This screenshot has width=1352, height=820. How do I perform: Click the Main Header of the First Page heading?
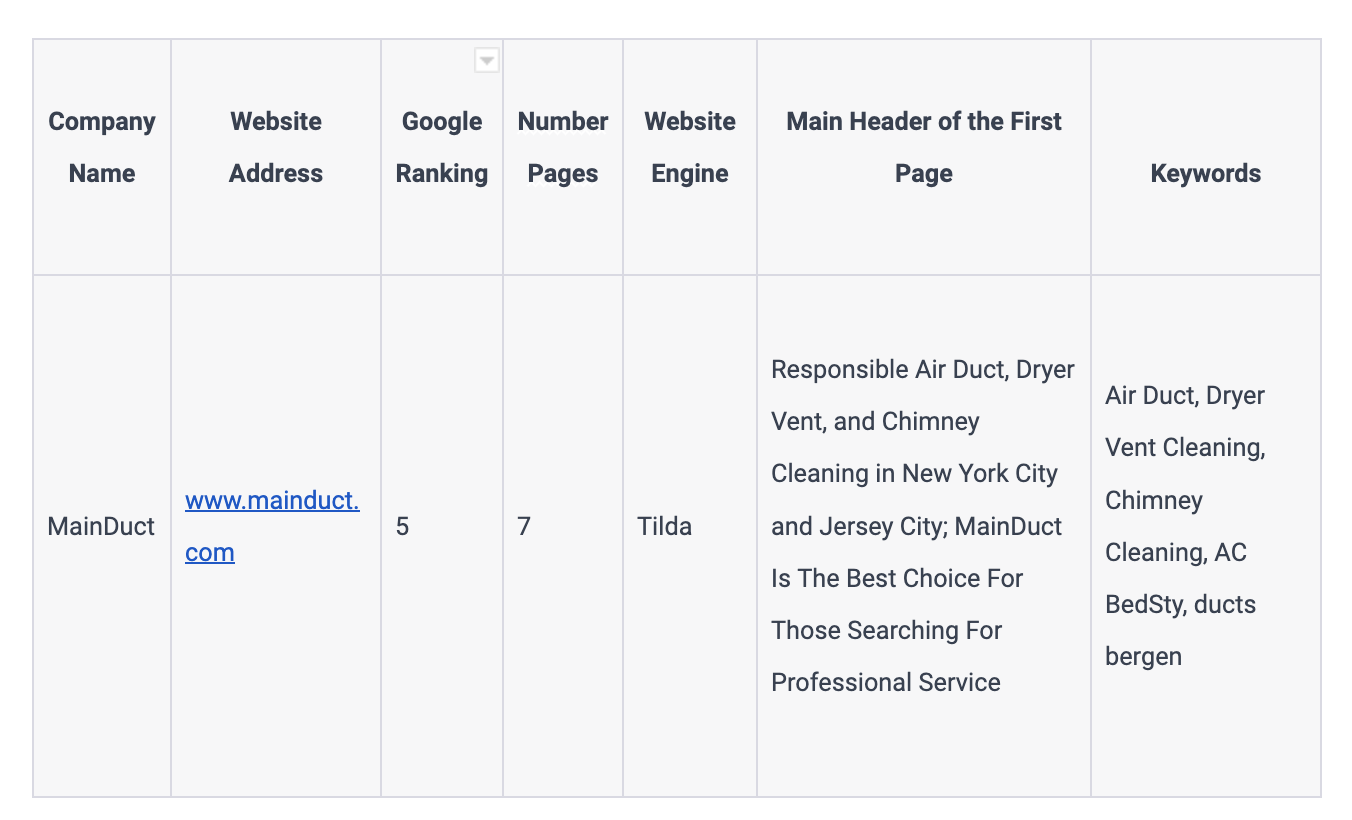coord(924,147)
